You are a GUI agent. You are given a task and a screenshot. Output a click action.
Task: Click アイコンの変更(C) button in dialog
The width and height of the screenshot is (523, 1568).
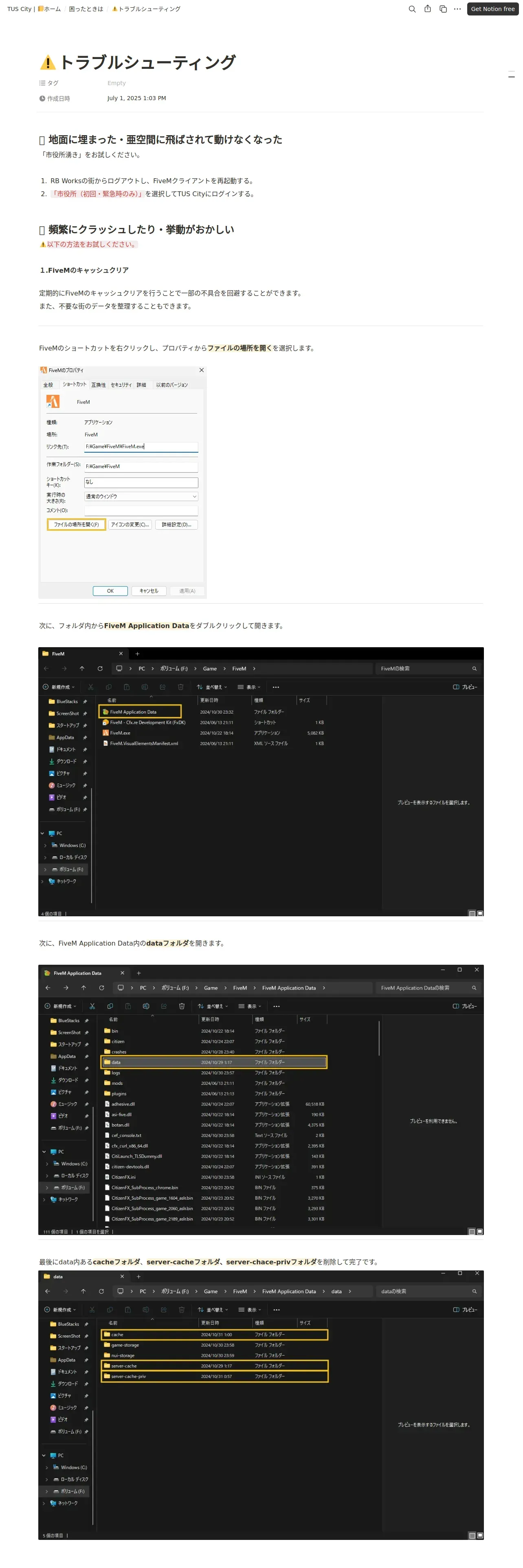coord(130,524)
